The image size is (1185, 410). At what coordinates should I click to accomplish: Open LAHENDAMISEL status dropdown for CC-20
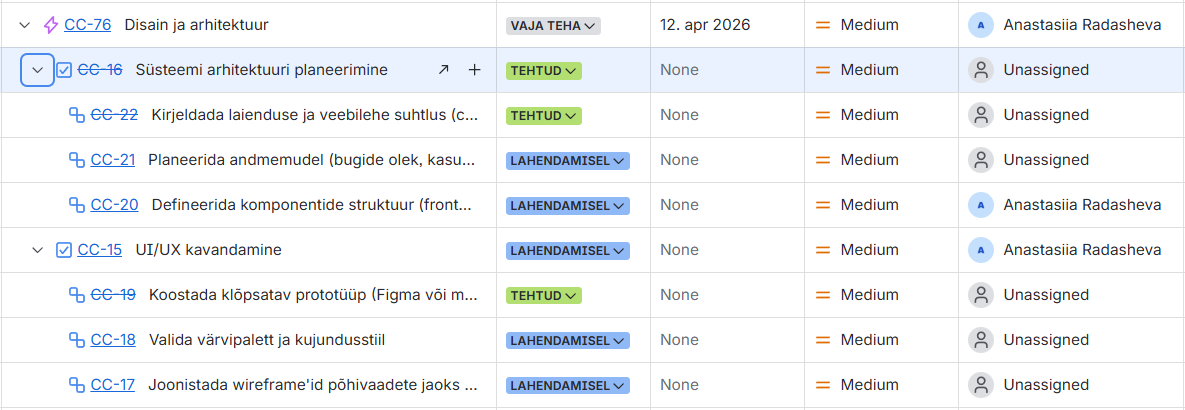(567, 206)
